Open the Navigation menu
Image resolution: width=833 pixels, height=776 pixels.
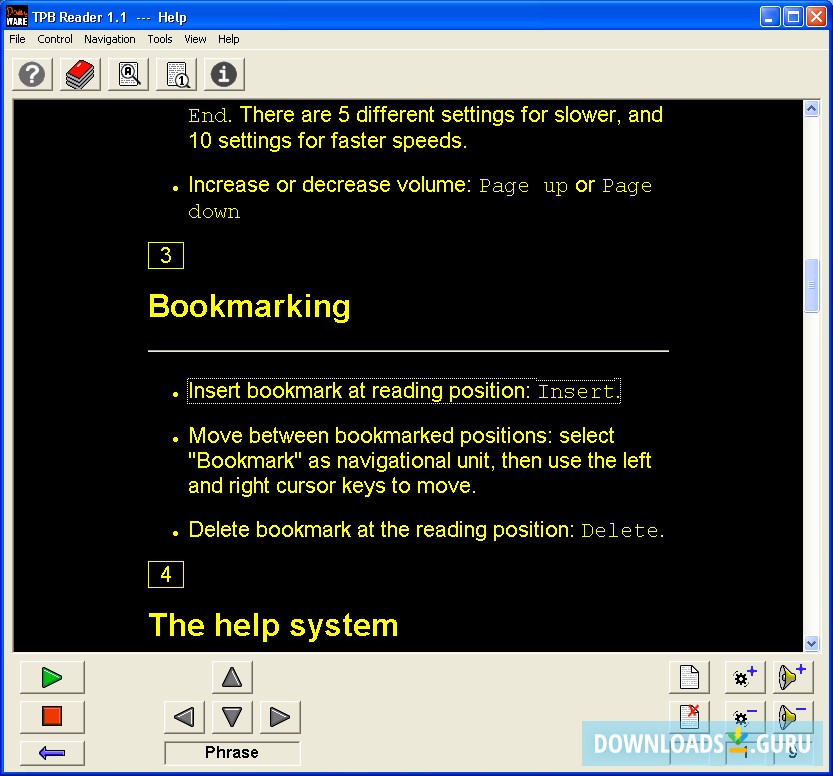(x=109, y=39)
